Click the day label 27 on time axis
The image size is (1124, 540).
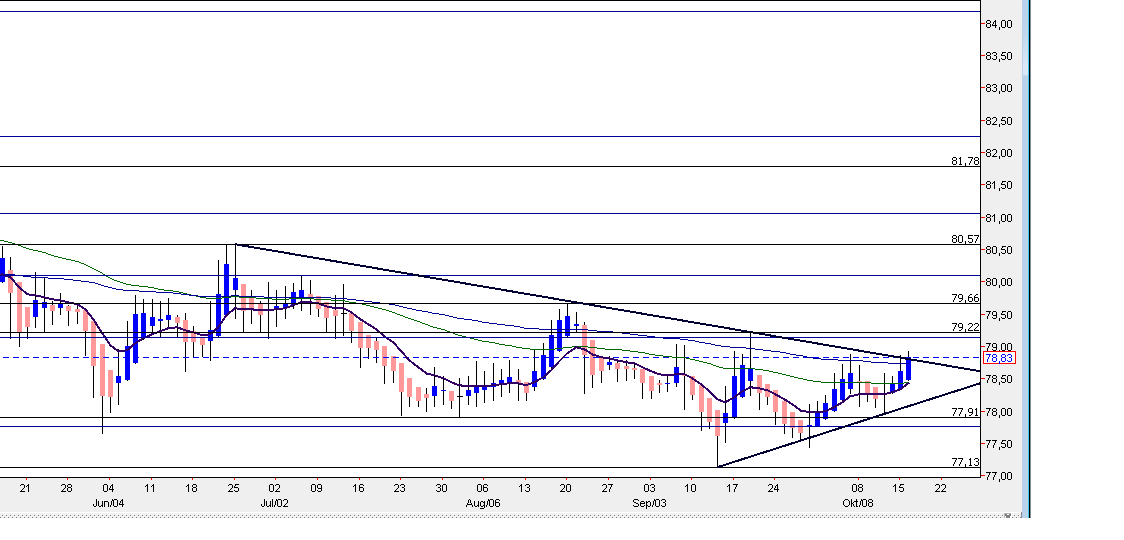[x=607, y=488]
